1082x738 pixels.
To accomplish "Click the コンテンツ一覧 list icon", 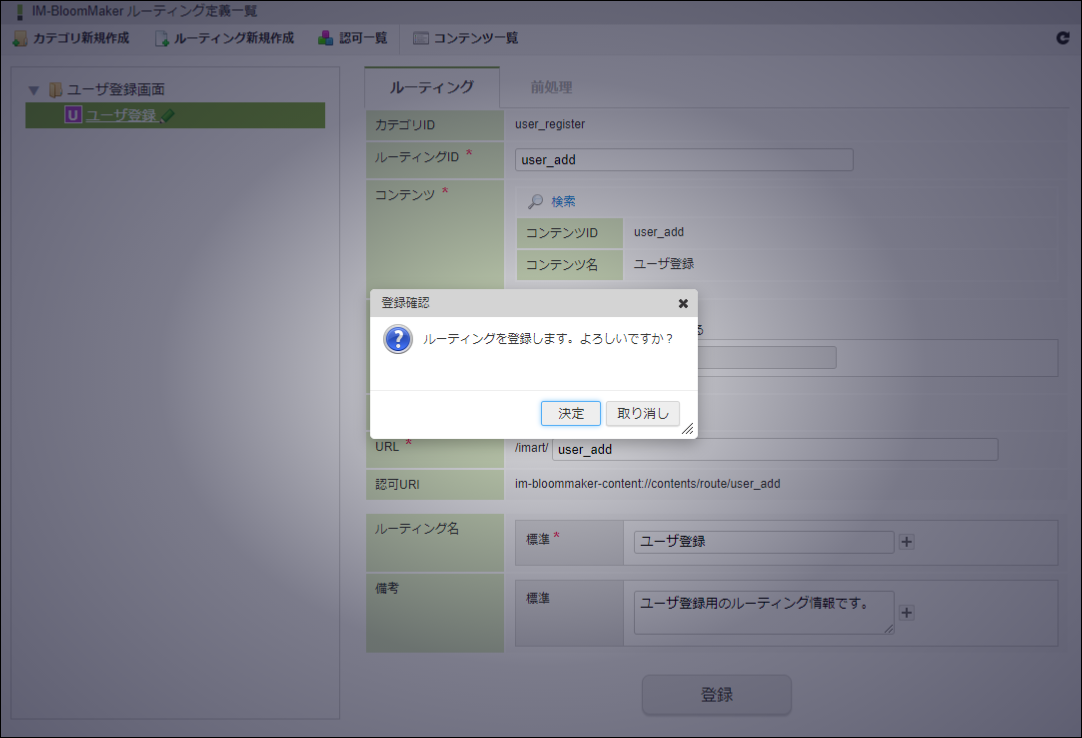I will tap(420, 38).
